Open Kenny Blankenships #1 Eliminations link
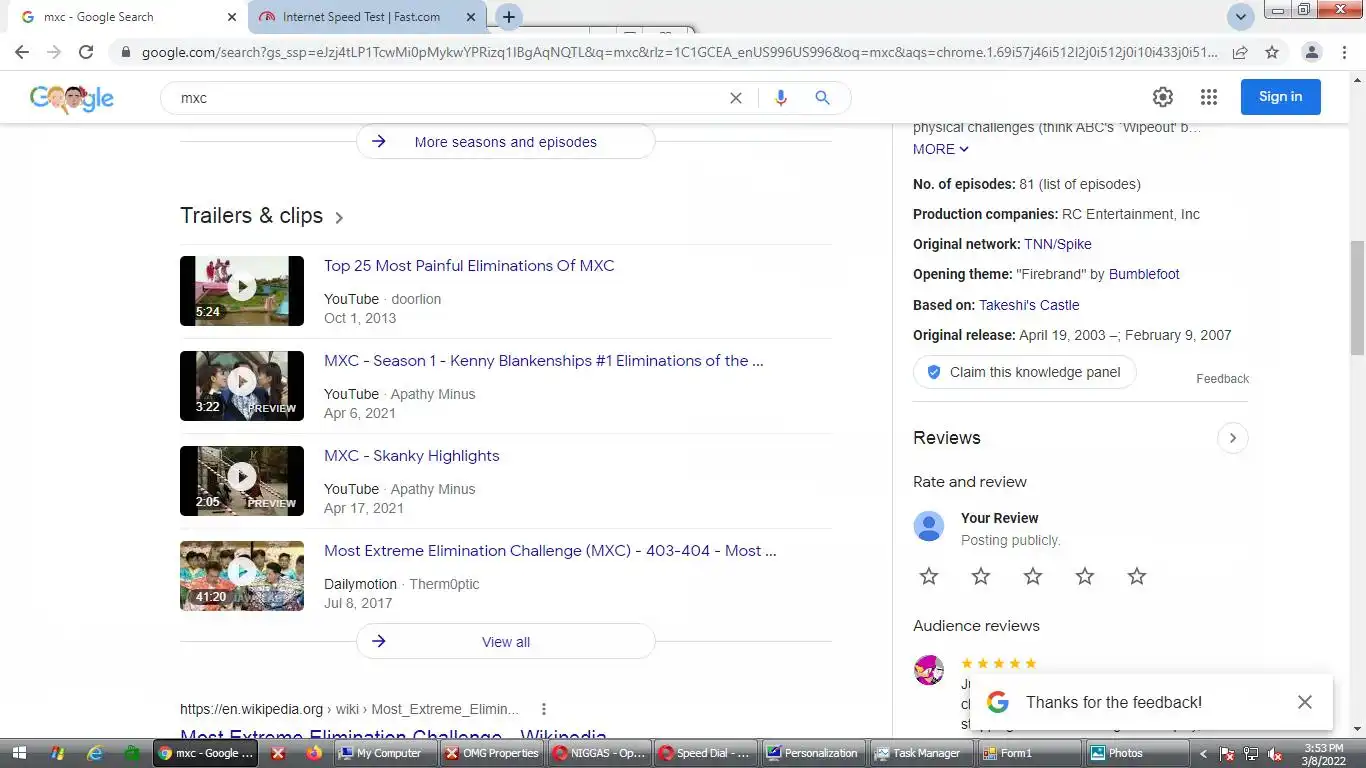The image size is (1366, 768). pos(544,361)
